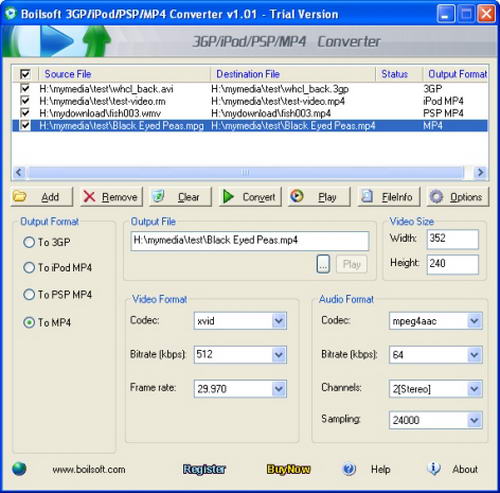Open Options gear button

coord(458,197)
